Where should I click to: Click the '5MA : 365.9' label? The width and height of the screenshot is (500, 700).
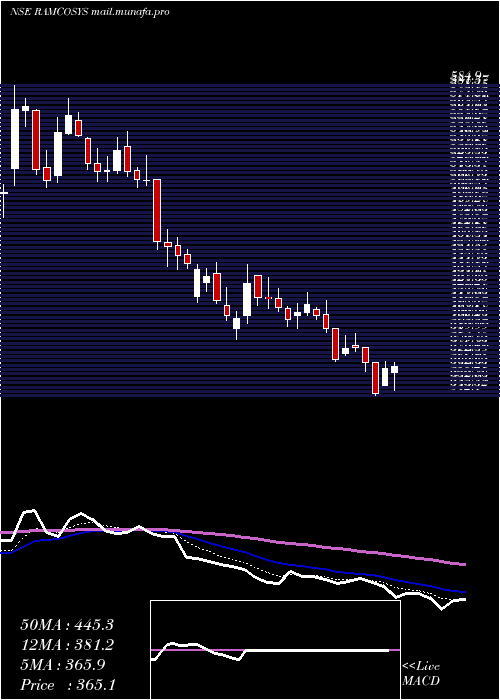62,665
